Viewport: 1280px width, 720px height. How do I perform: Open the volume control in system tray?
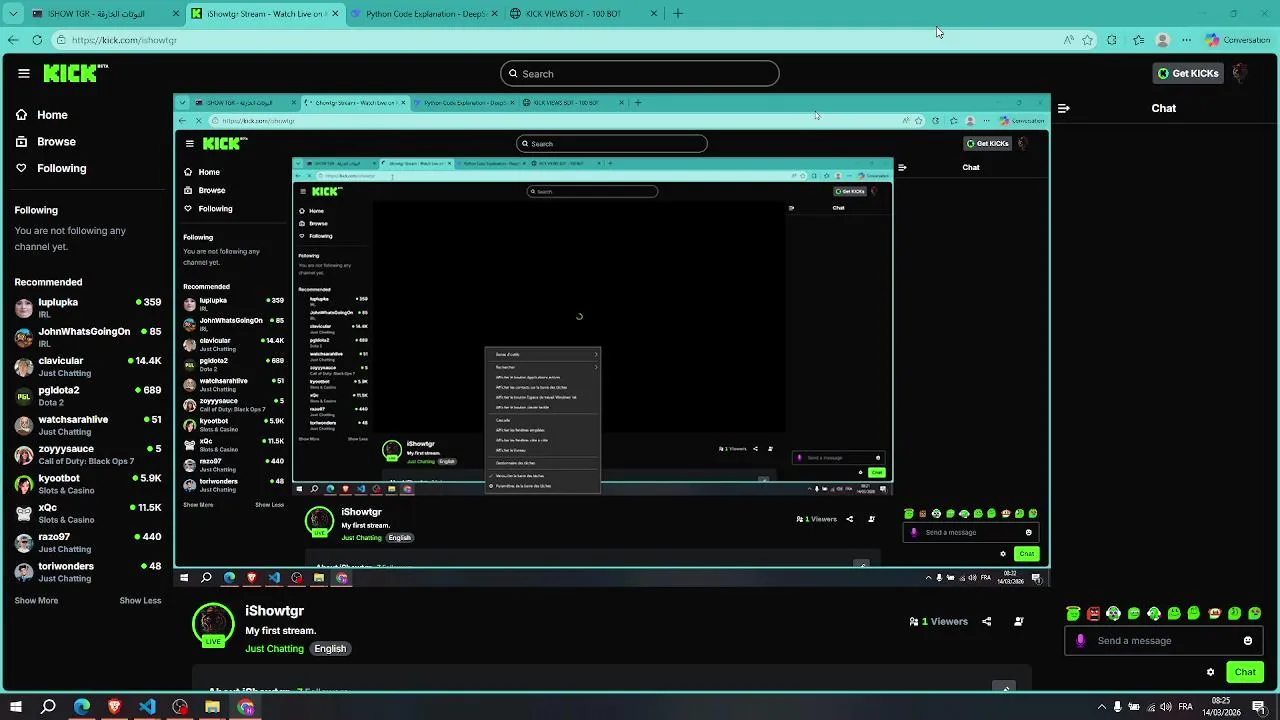click(x=1165, y=707)
